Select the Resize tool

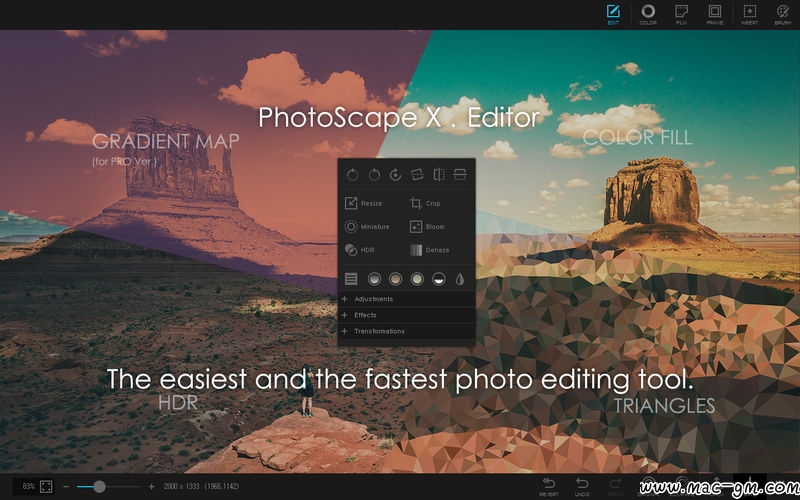[363, 203]
